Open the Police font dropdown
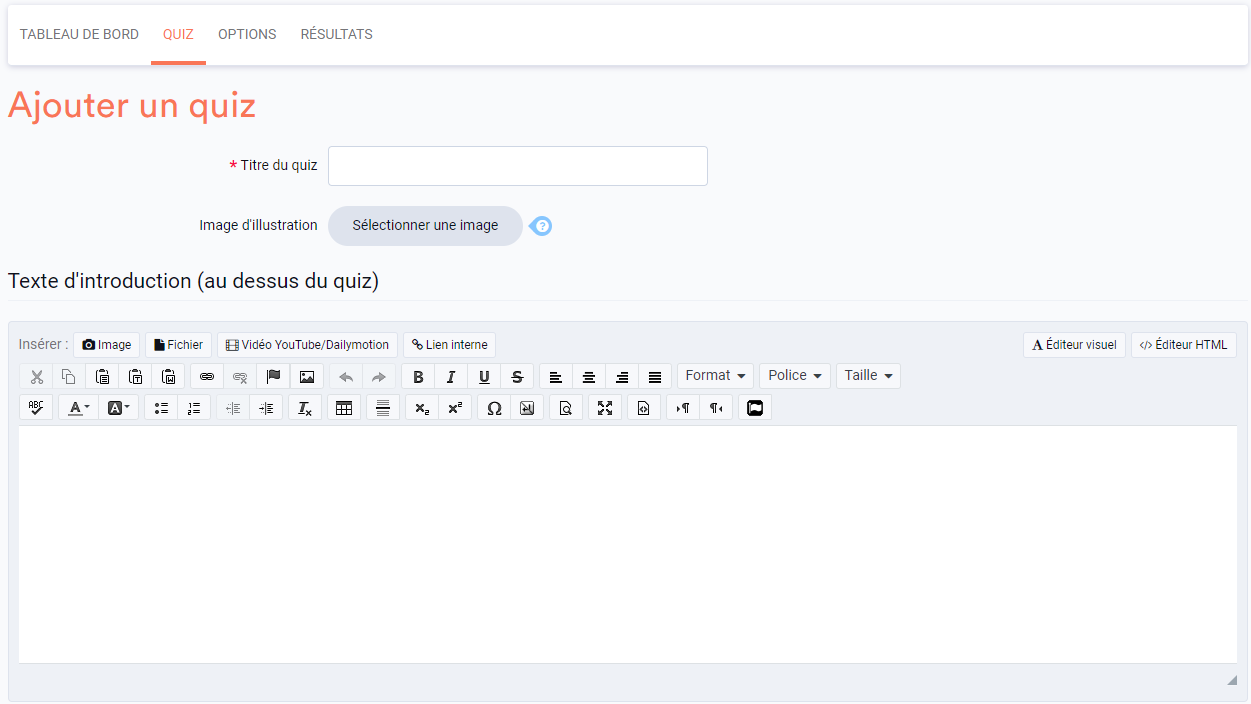 (x=794, y=375)
